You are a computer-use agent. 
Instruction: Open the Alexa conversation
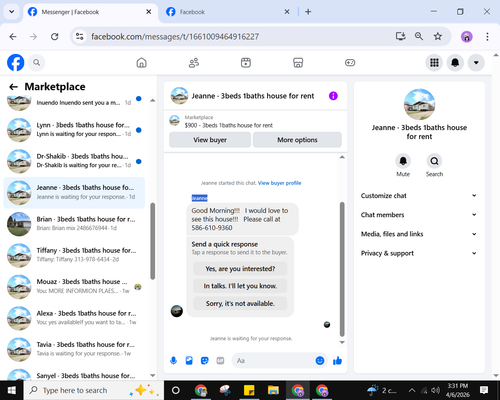coord(74,318)
